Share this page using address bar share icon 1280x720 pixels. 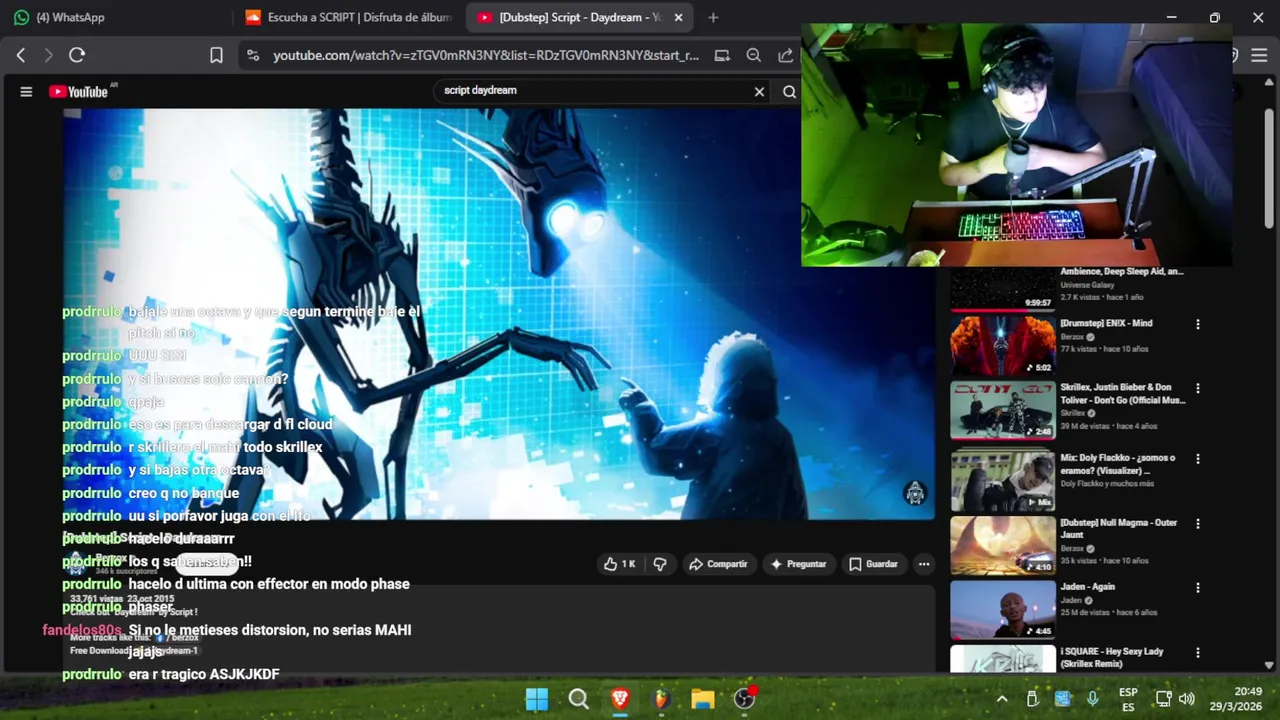(x=786, y=55)
